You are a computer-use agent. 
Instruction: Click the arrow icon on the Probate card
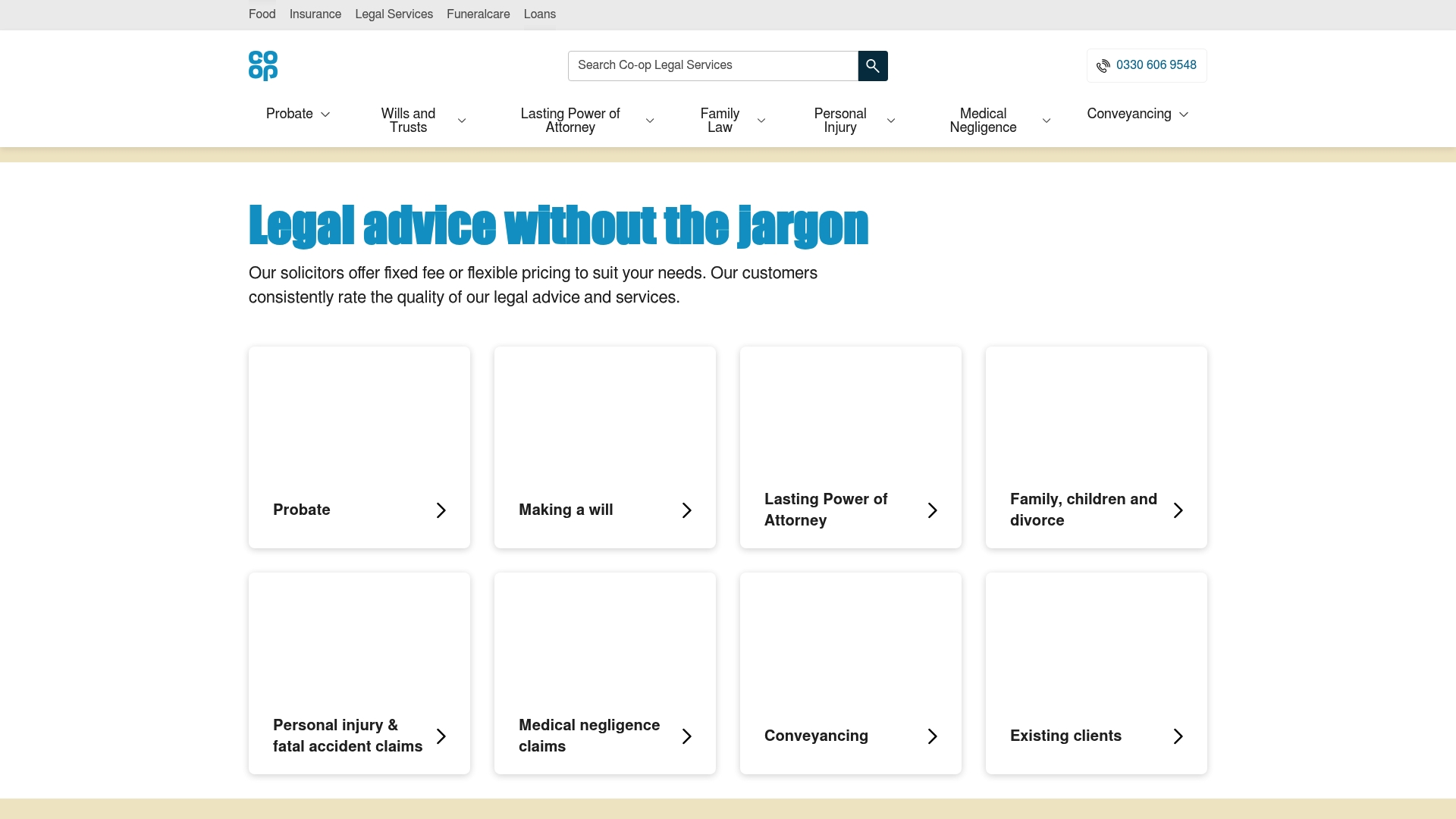(441, 510)
